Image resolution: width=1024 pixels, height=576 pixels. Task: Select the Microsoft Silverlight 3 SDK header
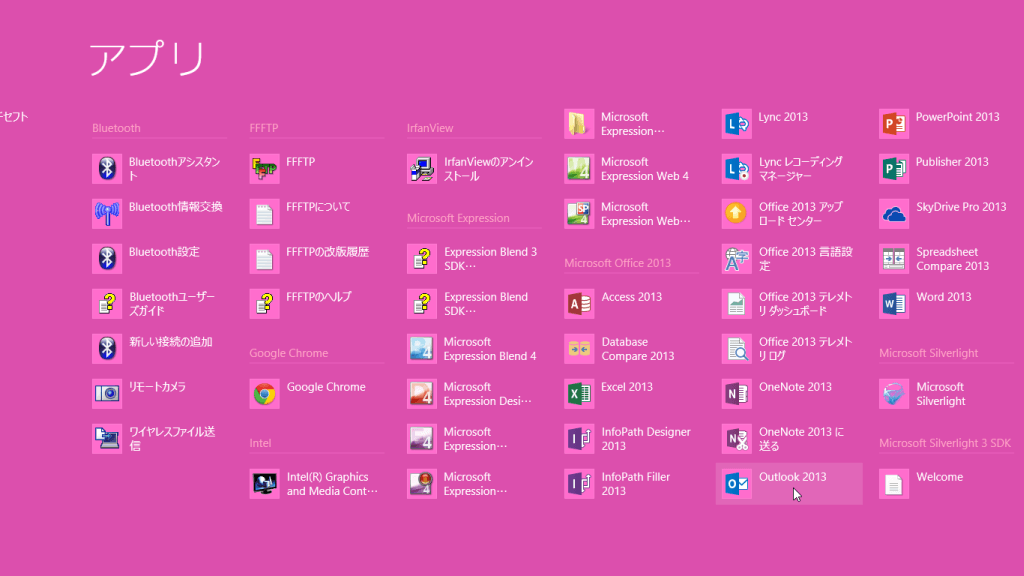pyautogui.click(x=945, y=443)
